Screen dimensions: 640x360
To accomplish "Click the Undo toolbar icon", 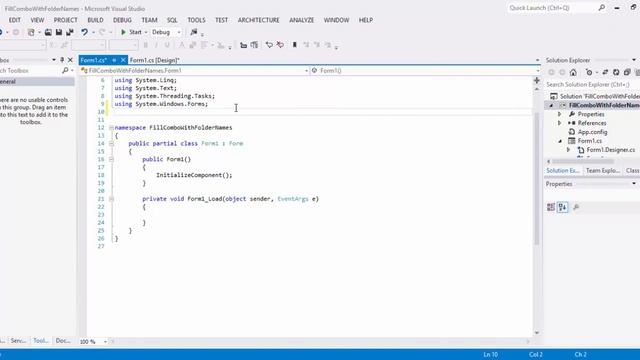I will click(x=84, y=32).
